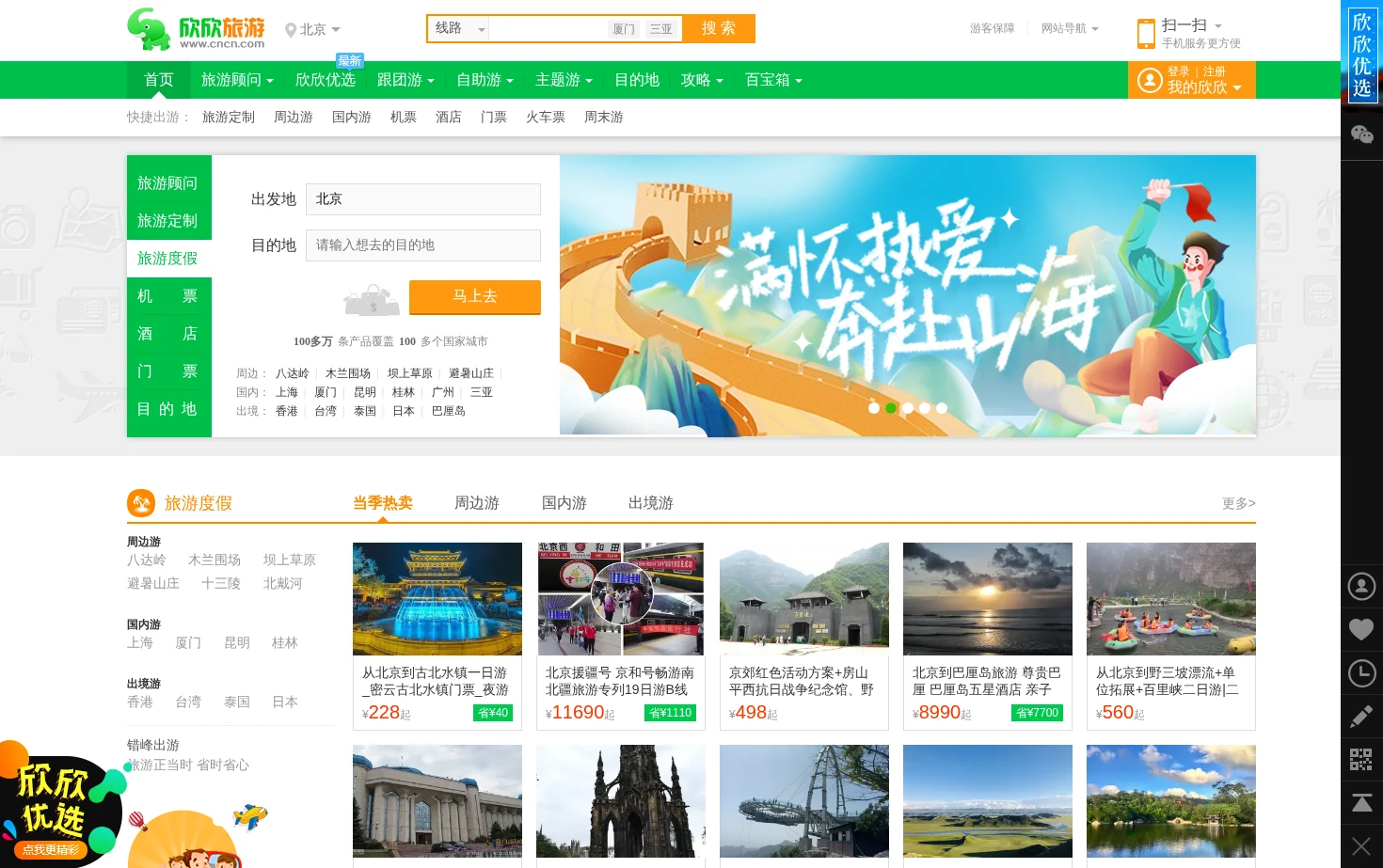Select 旅游定制 in the green side menu
The width and height of the screenshot is (1383, 868).
(169, 221)
